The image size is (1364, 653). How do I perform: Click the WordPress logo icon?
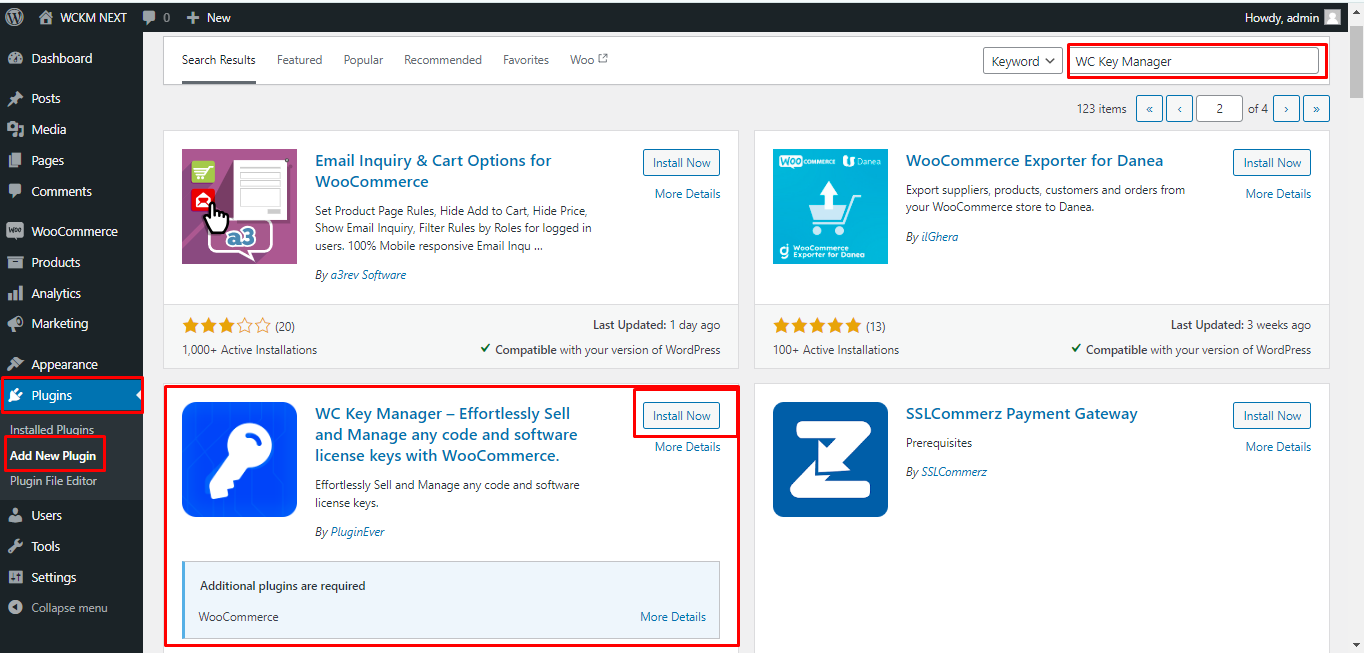tap(14, 17)
